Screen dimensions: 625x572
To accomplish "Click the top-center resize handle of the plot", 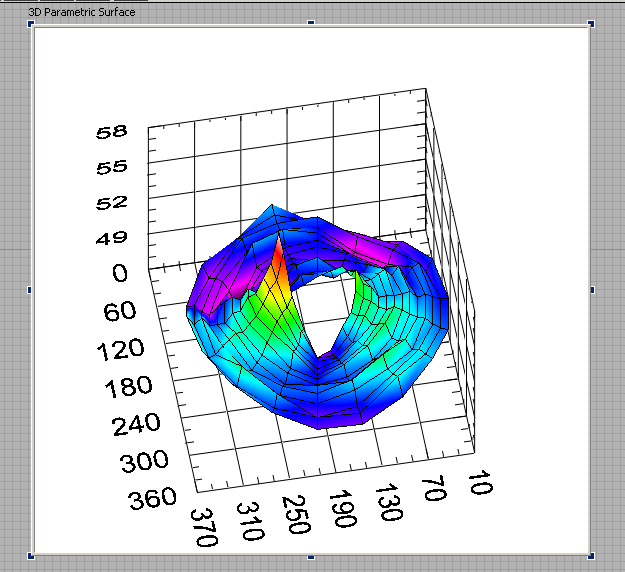I will [x=311, y=23].
